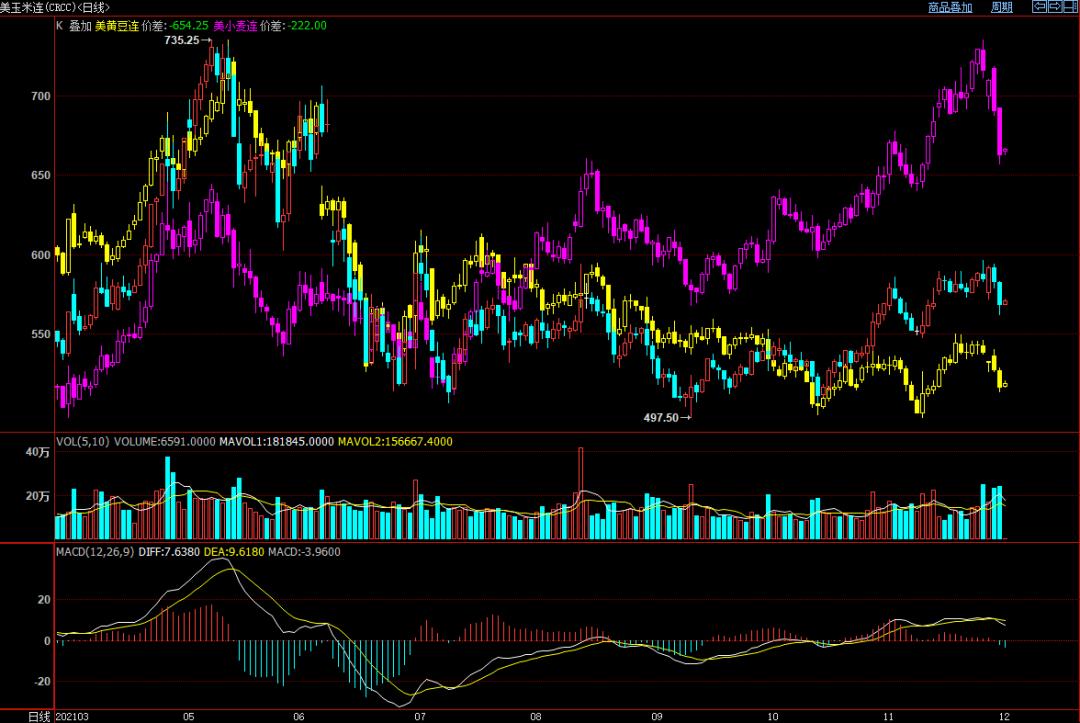1080x723 pixels.
Task: Click the 550 price axis label
Action: click(x=41, y=334)
